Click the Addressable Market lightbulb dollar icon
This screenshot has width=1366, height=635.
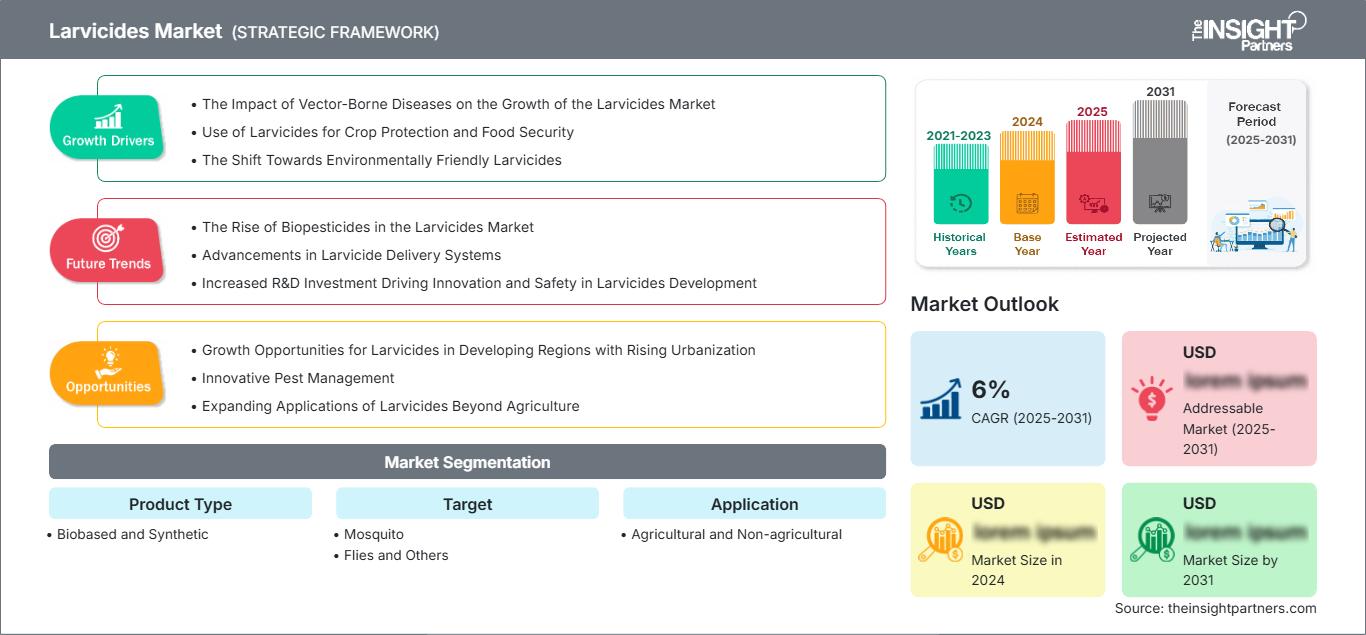1152,399
